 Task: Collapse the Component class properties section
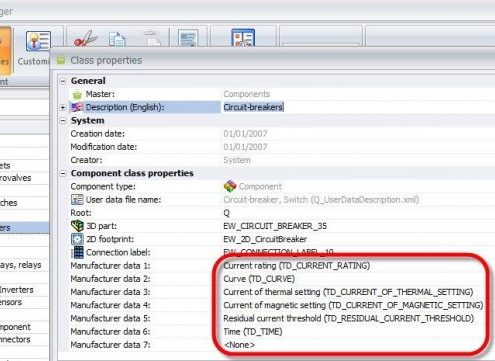click(x=63, y=173)
